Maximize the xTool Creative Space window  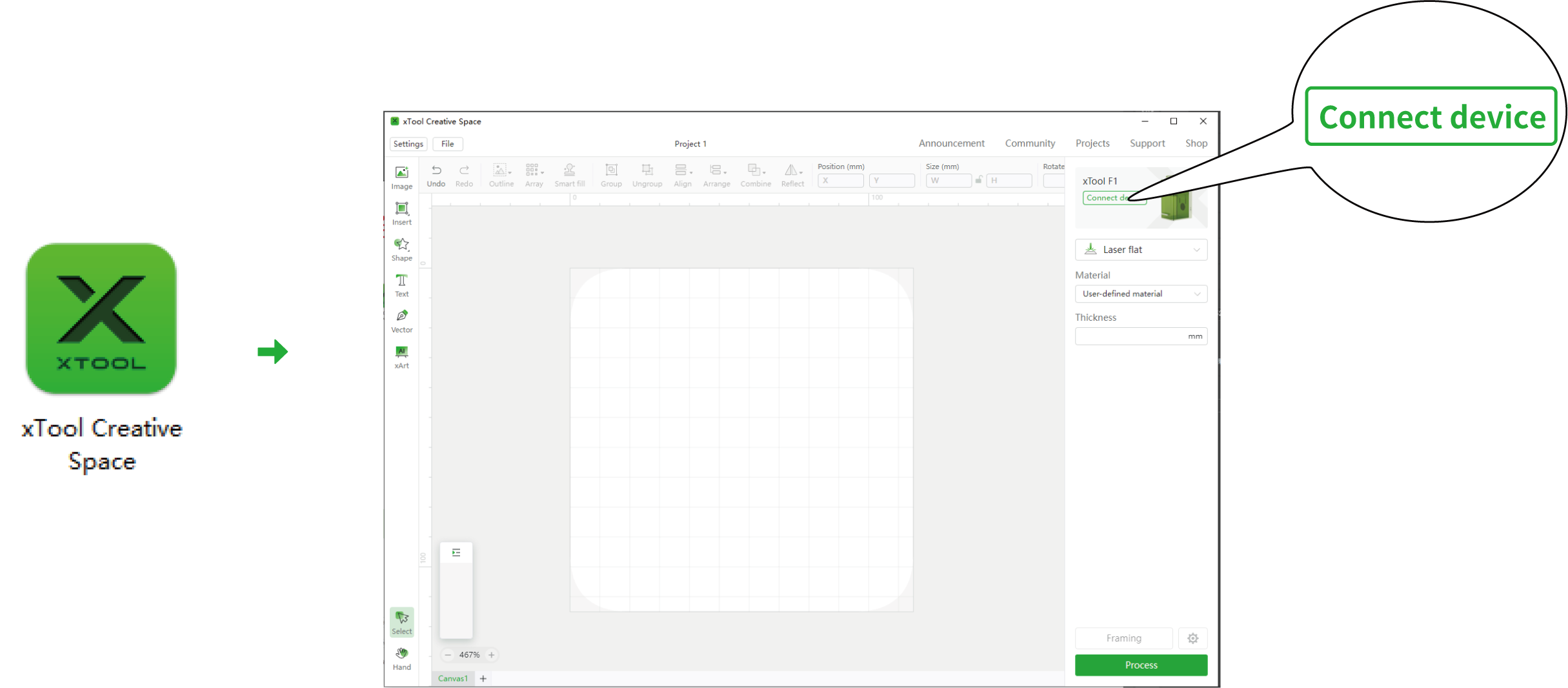[1174, 121]
